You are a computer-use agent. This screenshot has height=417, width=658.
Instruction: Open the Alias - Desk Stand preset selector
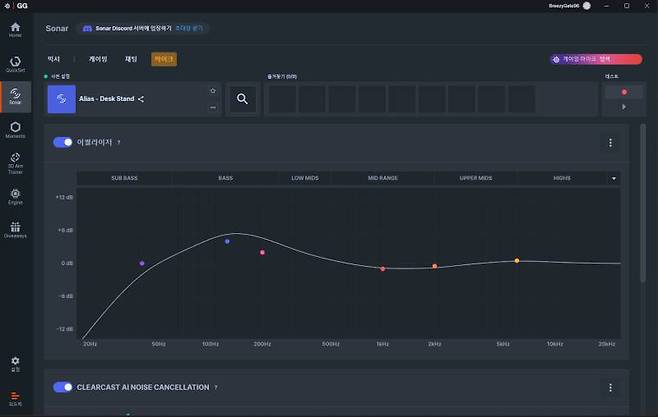click(133, 99)
